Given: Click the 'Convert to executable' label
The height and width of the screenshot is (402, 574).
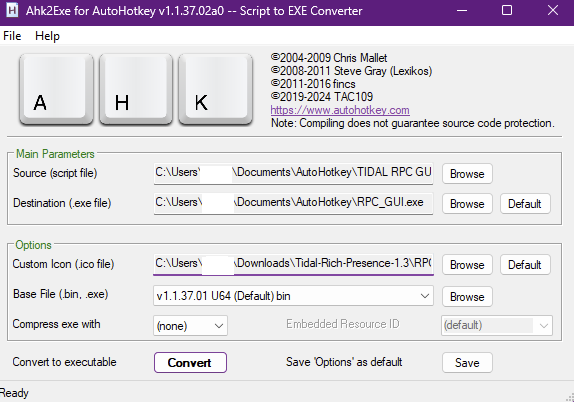Looking at the screenshot, I should pos(64,362).
